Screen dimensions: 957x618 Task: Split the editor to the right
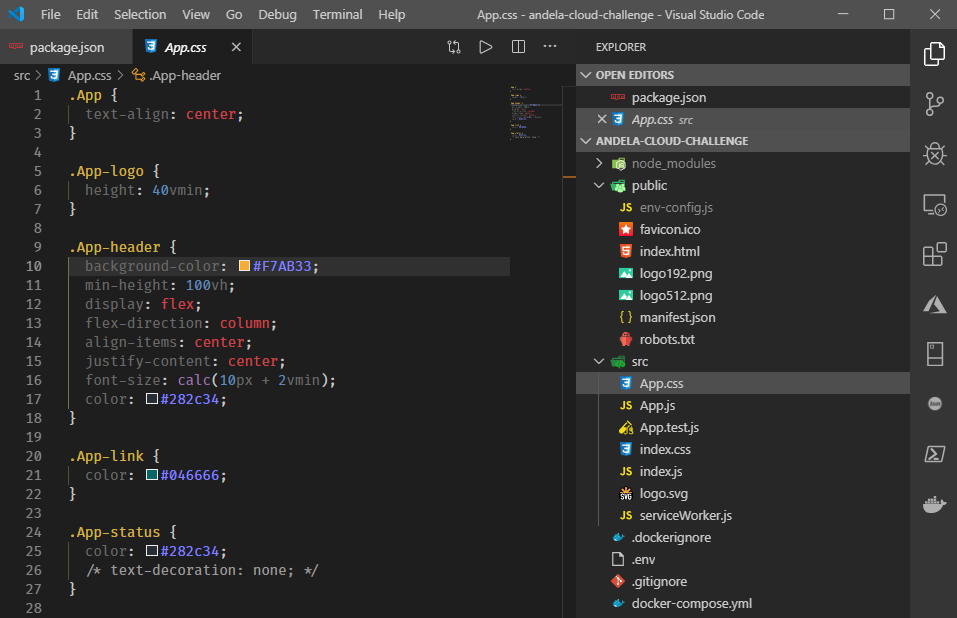(x=518, y=47)
